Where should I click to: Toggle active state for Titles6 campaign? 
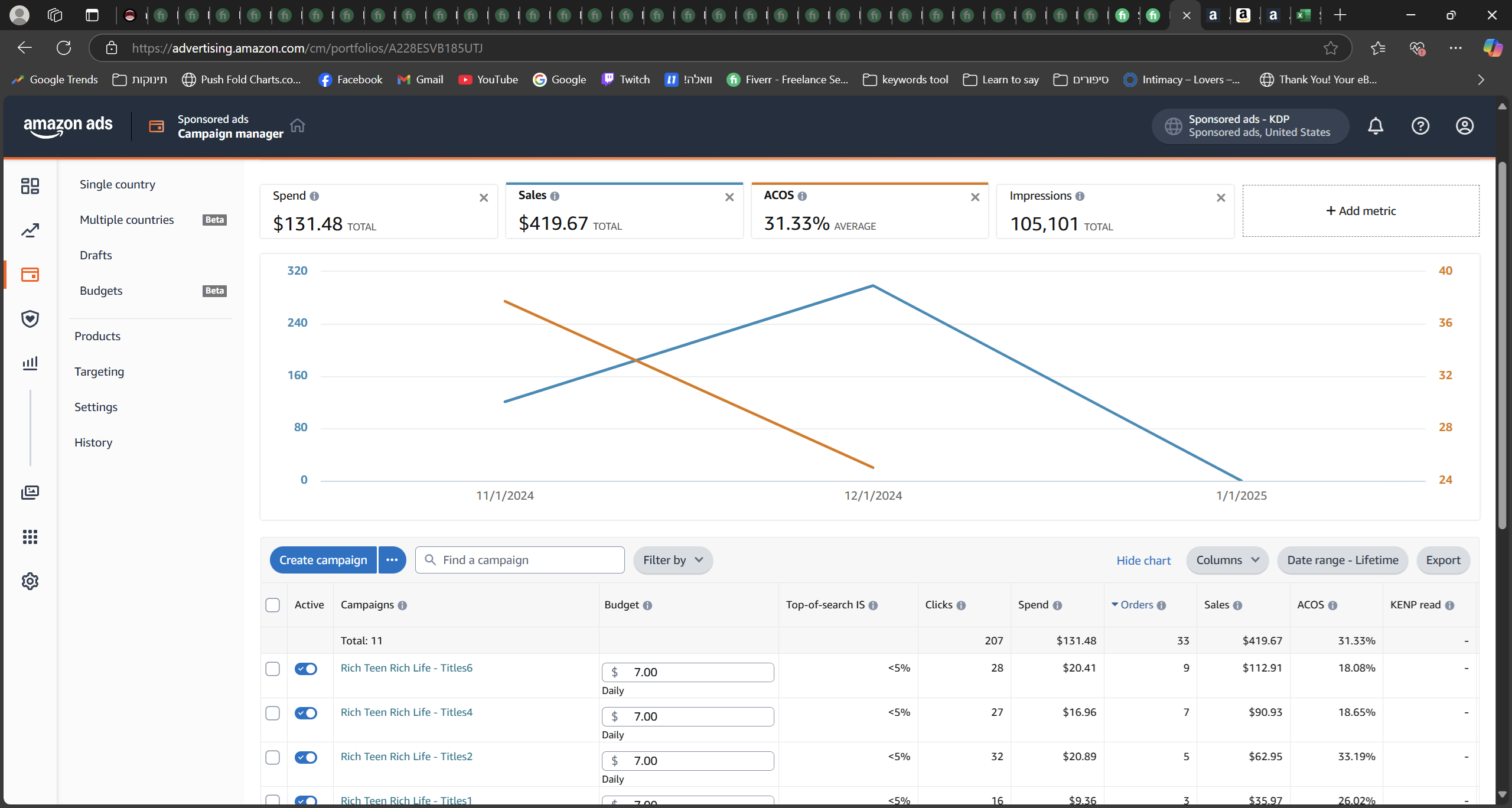point(306,669)
